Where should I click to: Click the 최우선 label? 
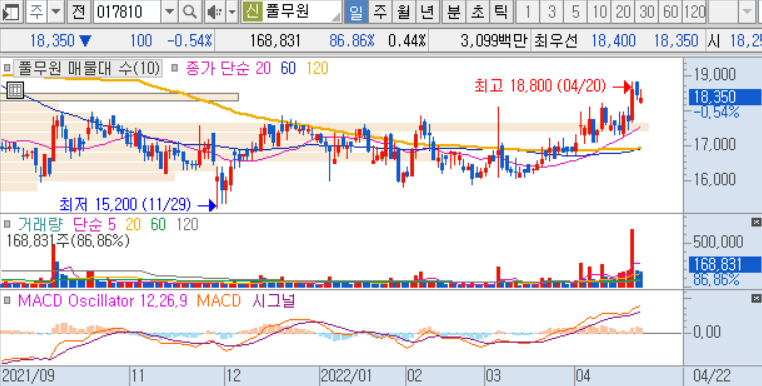click(x=555, y=41)
